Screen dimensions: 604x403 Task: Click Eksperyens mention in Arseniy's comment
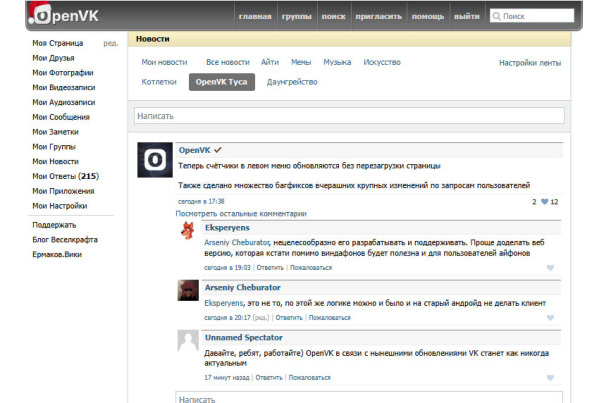point(224,303)
